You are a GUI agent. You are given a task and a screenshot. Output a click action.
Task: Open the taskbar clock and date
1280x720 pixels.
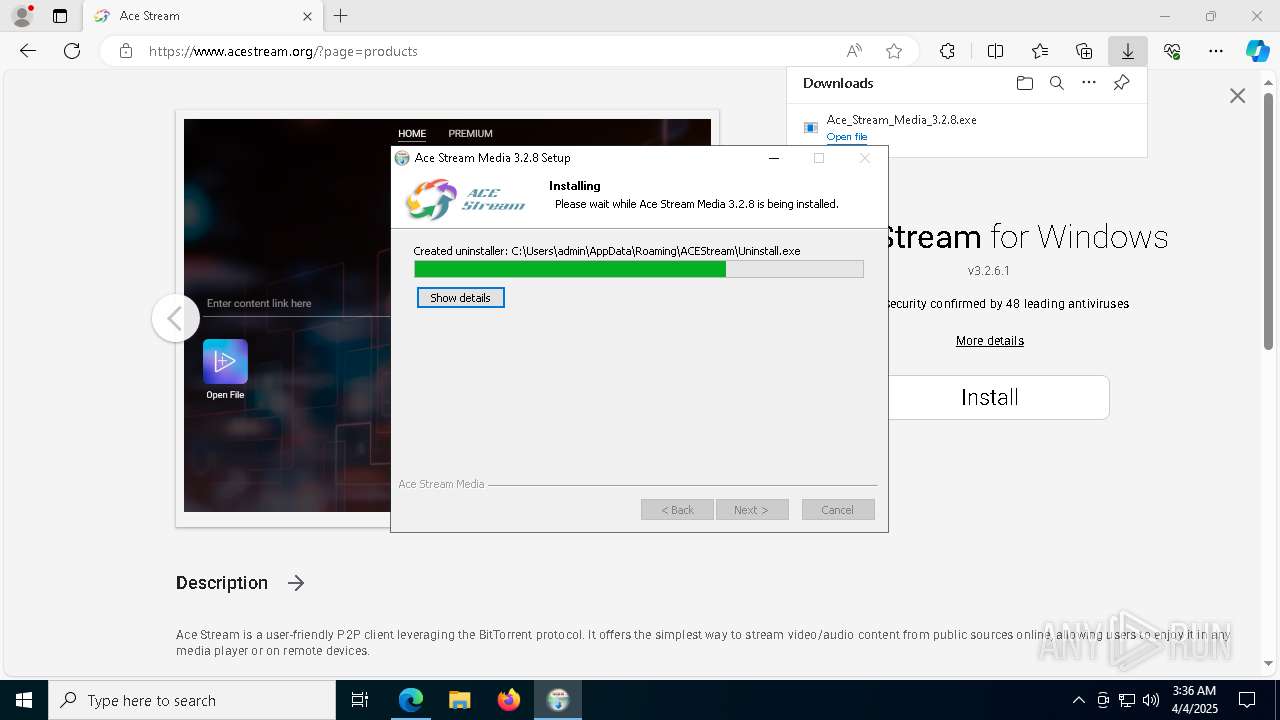(x=1194, y=700)
